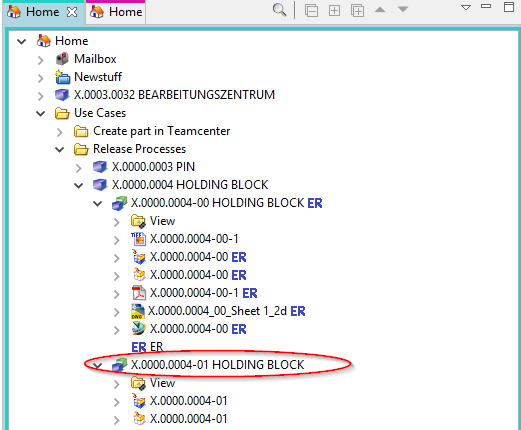Image resolution: width=521 pixels, height=430 pixels.
Task: Switch to the second Home tab
Action: (x=116, y=12)
